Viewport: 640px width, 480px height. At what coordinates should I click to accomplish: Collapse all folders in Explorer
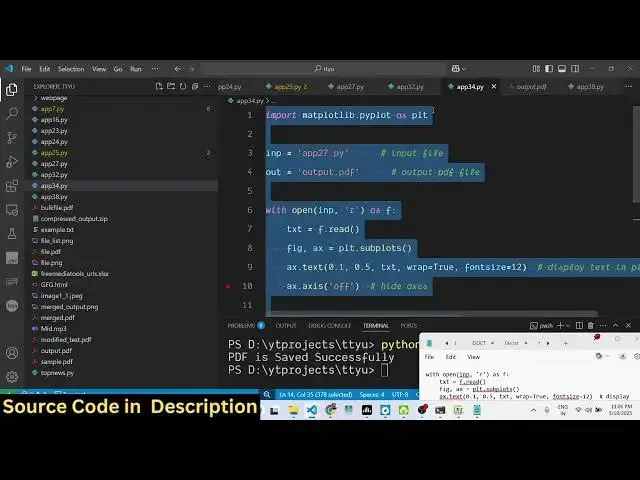195,87
